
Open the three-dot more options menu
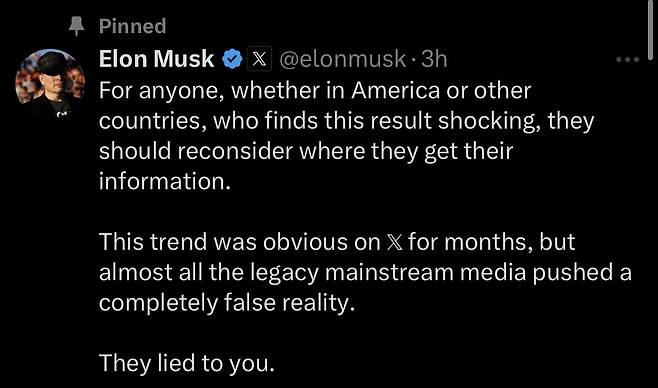(627, 60)
